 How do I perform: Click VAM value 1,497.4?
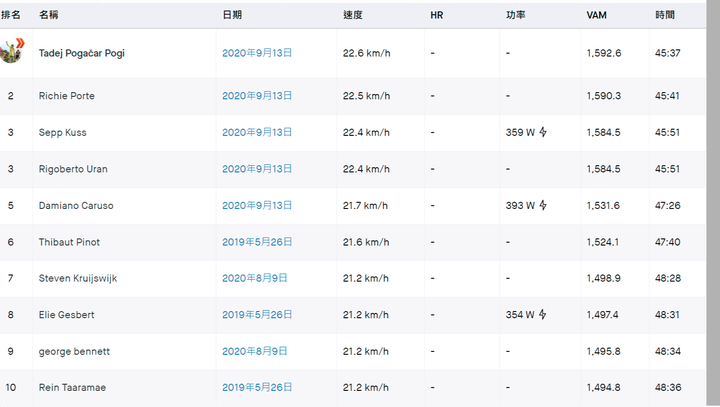tap(602, 315)
